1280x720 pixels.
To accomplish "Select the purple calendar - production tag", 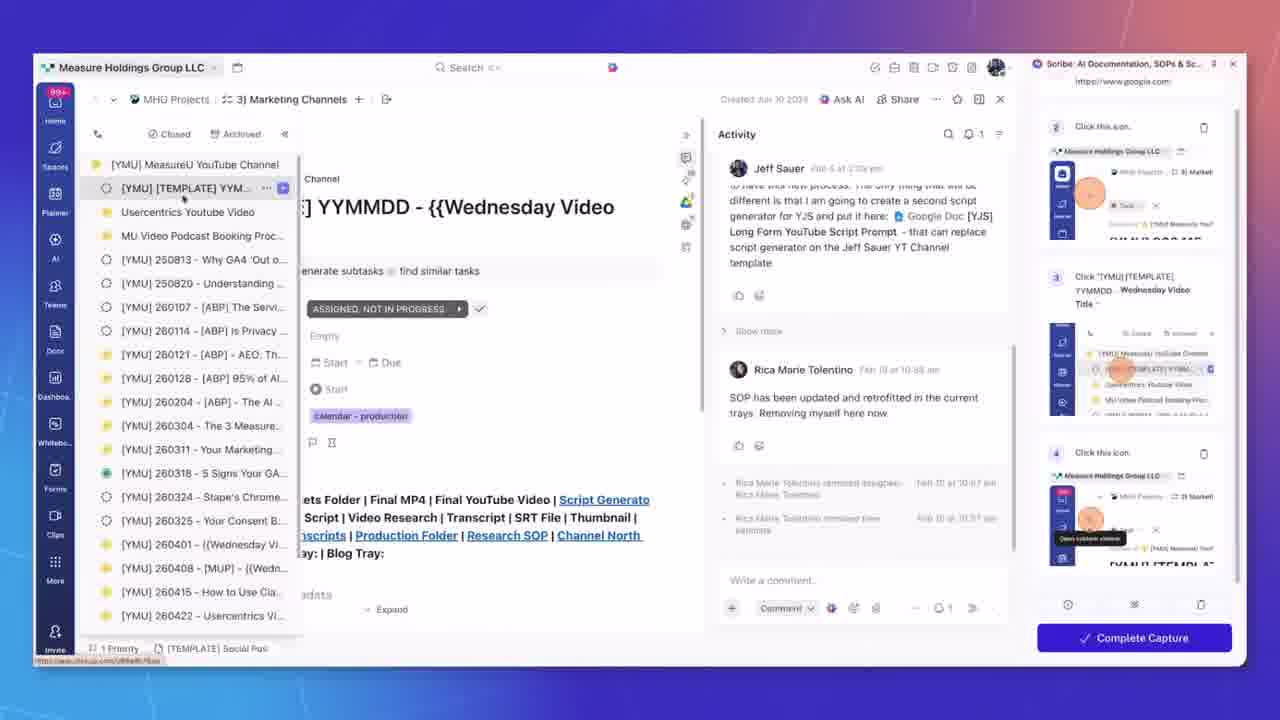I will click(360, 415).
